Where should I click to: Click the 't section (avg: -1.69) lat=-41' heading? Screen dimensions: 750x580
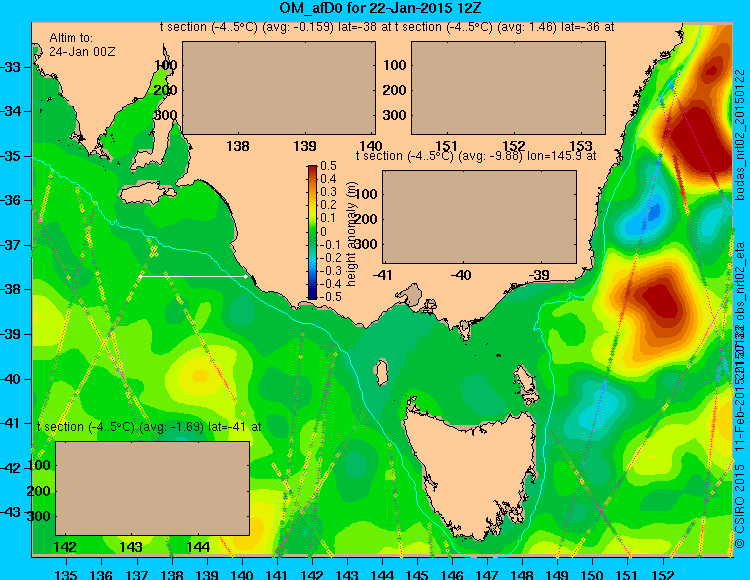coord(149,427)
